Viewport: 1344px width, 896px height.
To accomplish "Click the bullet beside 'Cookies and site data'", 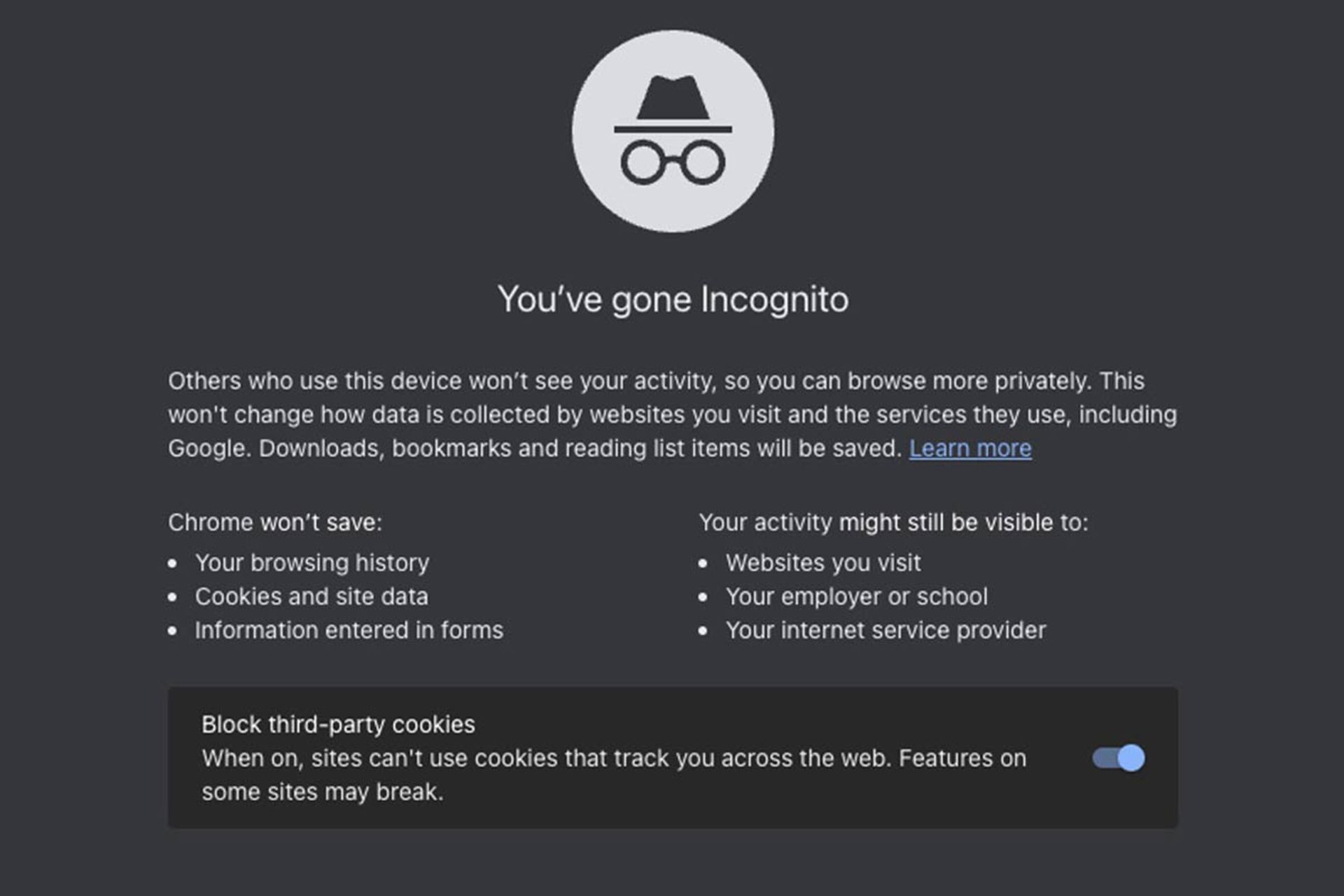I will 173,598.
